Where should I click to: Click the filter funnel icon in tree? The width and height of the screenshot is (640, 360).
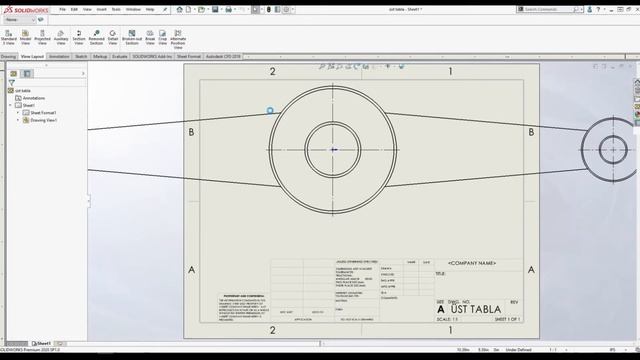tap(11, 83)
